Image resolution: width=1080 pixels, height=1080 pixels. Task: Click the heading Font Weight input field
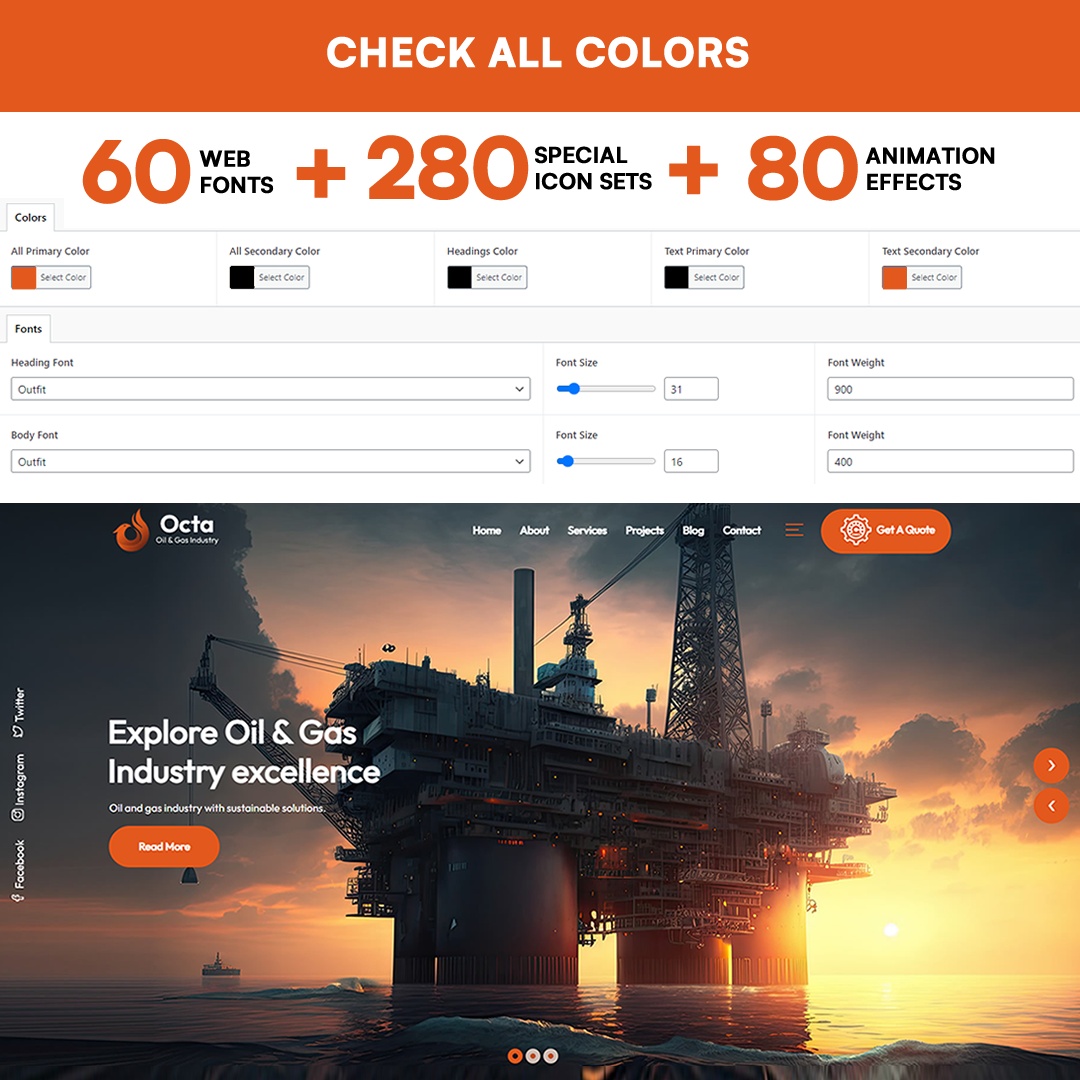pyautogui.click(x=950, y=389)
